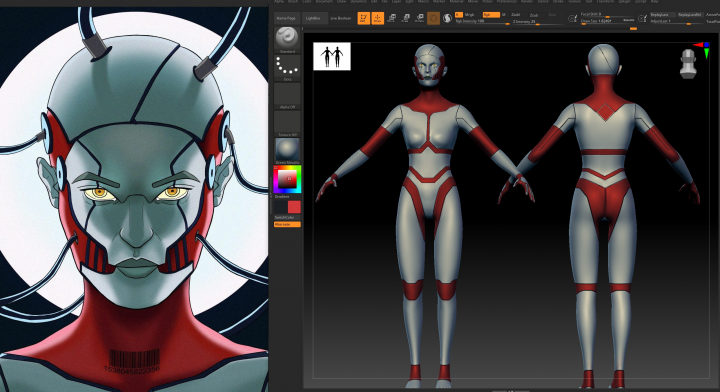Adjust the AdjustLast slider
Image resolution: width=720 pixels, height=392 pixels.
pos(676,21)
